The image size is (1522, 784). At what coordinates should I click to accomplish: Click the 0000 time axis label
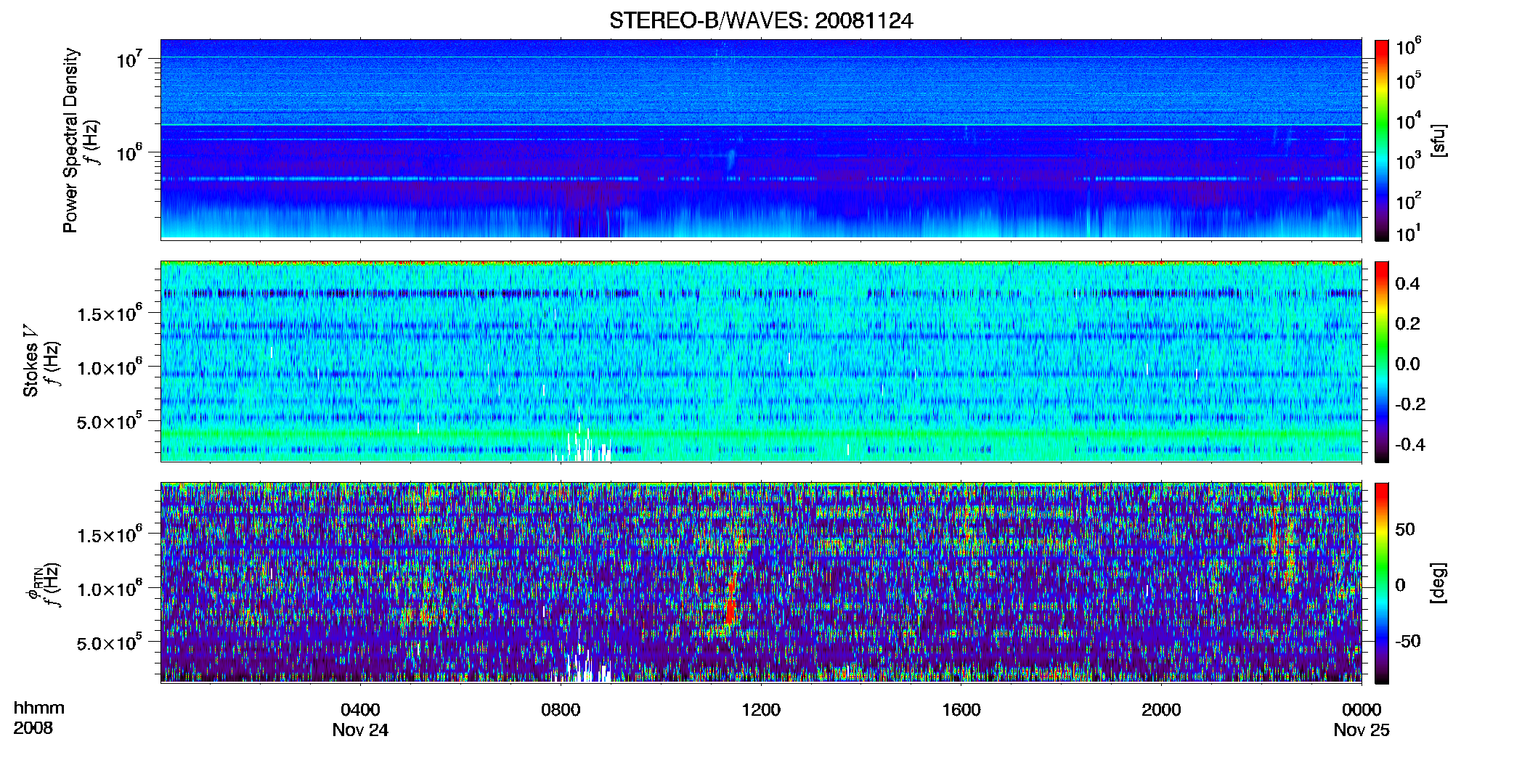click(x=1362, y=710)
